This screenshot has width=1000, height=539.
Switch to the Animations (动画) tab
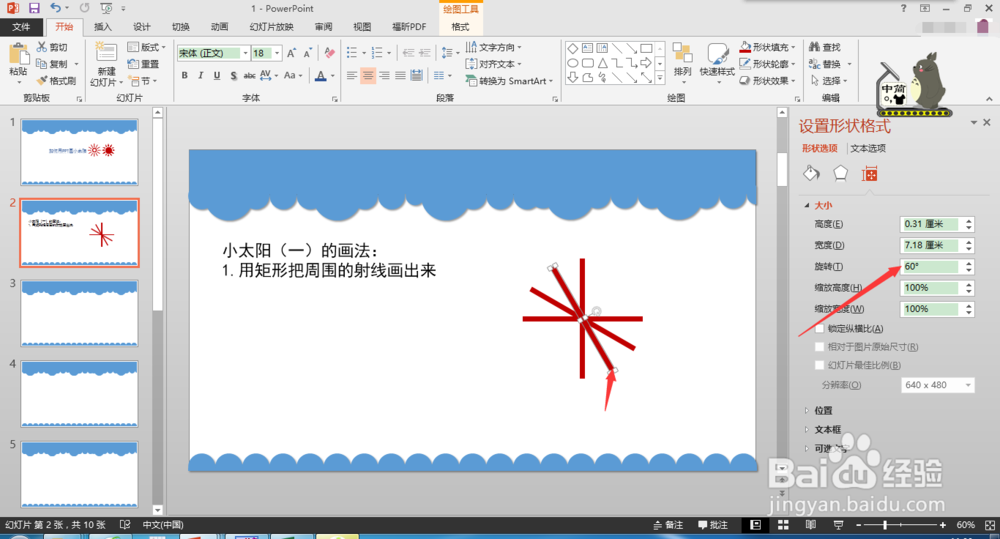[219, 27]
